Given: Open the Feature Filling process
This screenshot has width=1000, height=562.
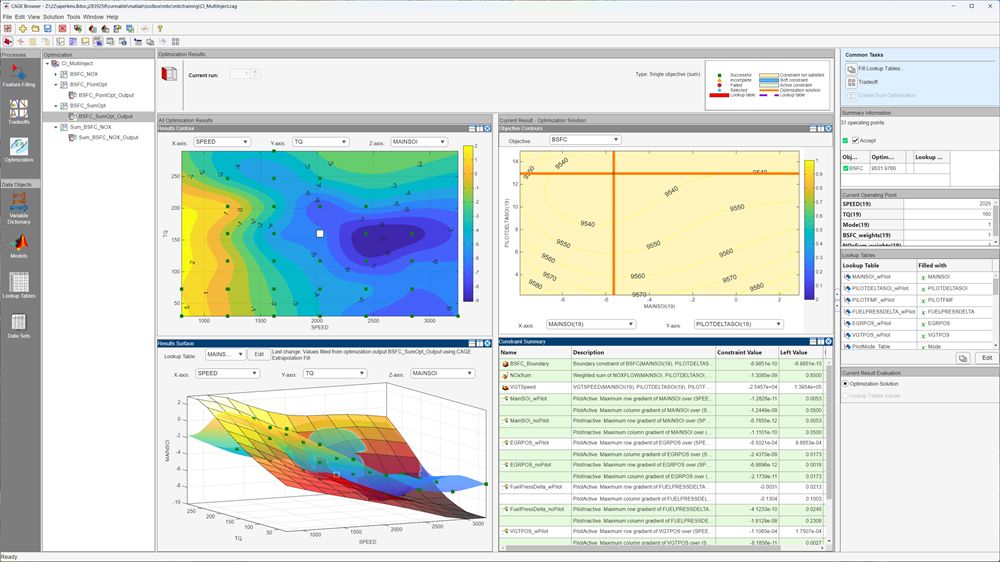Looking at the screenshot, I should point(19,75).
